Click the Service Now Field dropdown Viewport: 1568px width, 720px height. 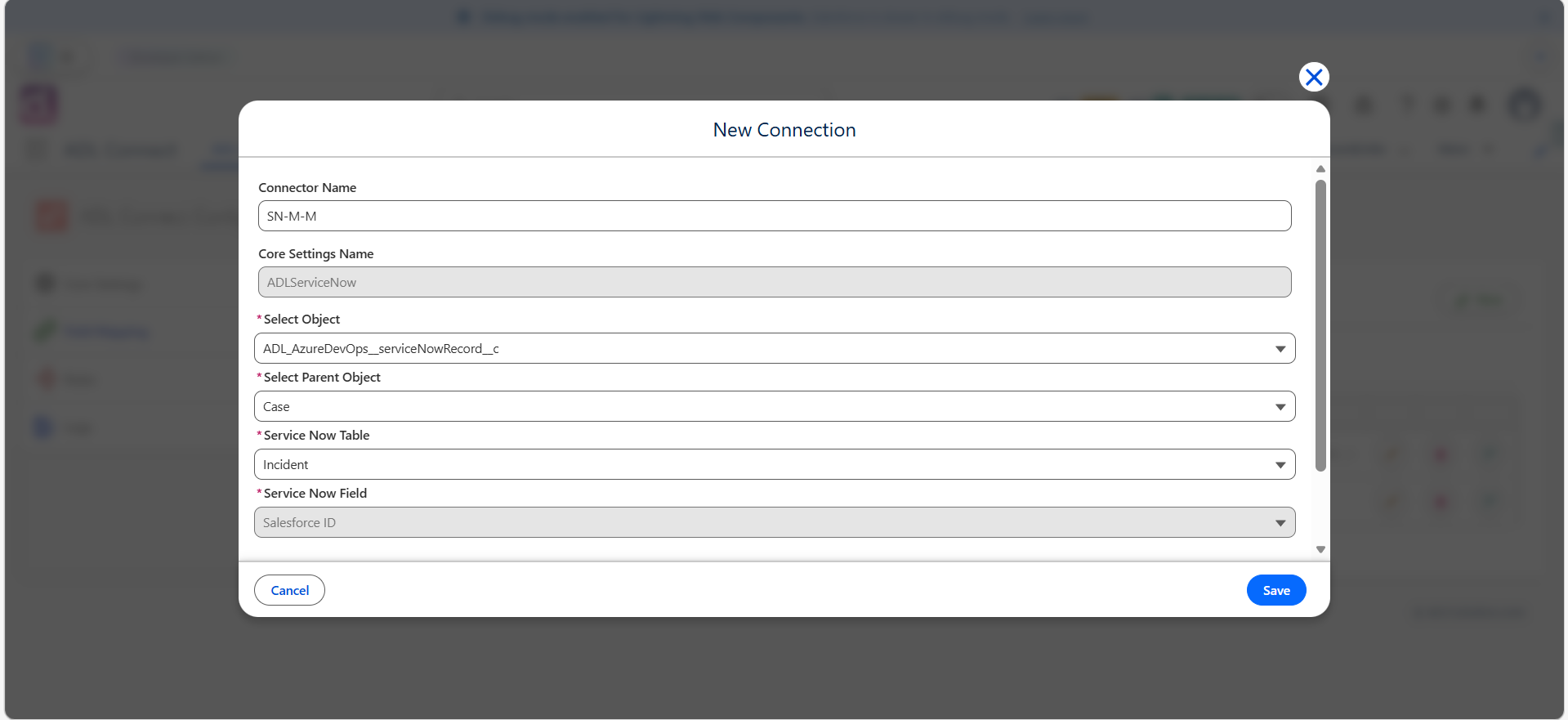pyautogui.click(x=775, y=522)
